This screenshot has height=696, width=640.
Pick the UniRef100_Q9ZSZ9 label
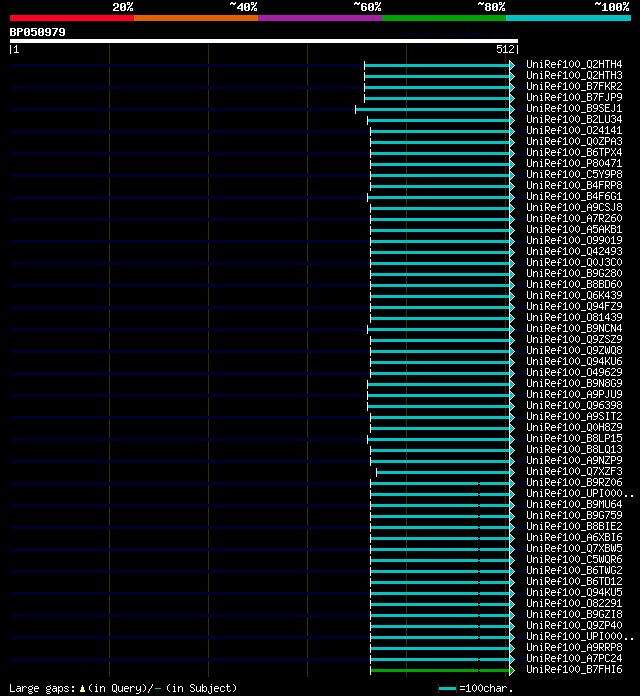(x=574, y=339)
